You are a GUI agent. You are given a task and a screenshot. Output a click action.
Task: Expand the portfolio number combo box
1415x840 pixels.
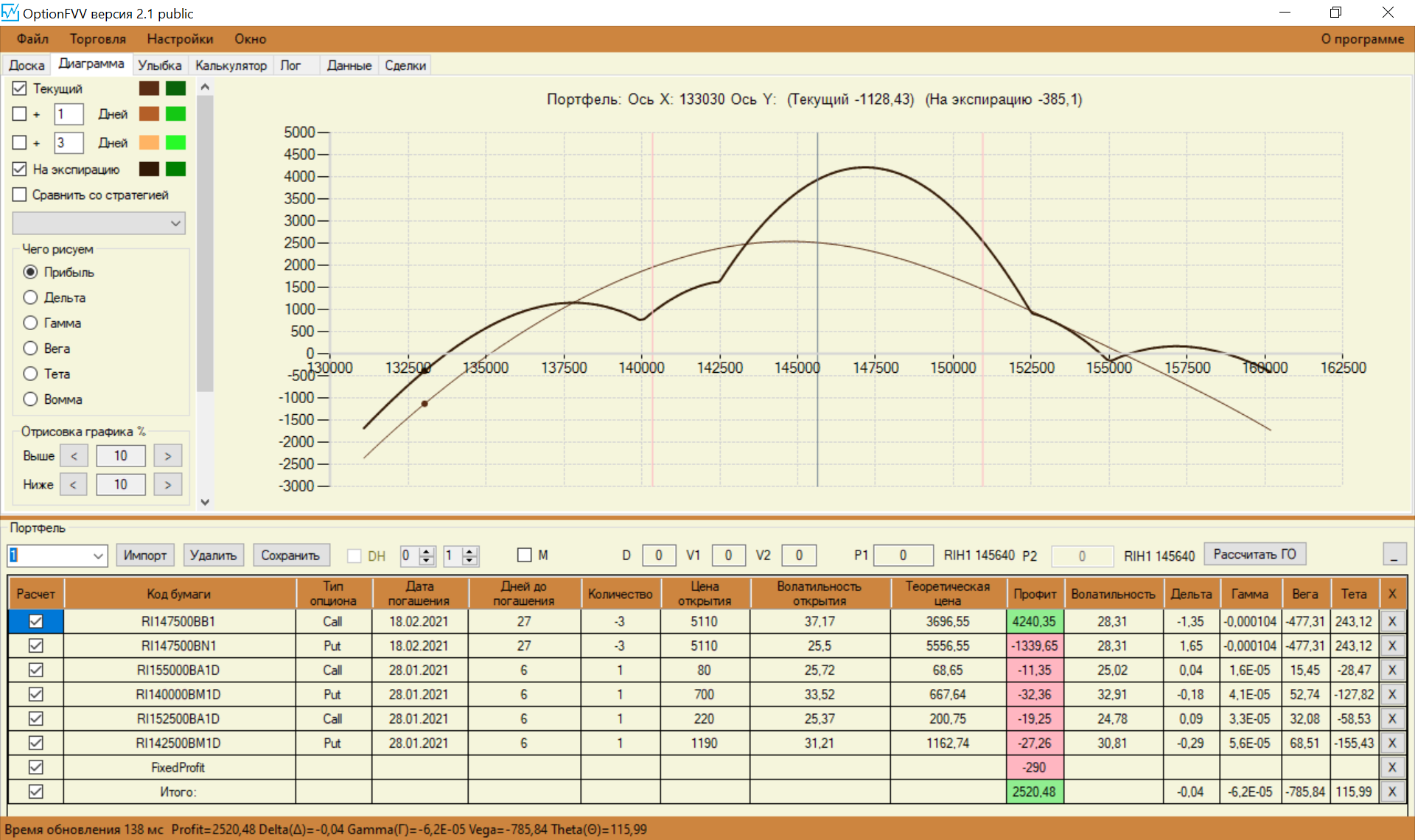pyautogui.click(x=98, y=556)
